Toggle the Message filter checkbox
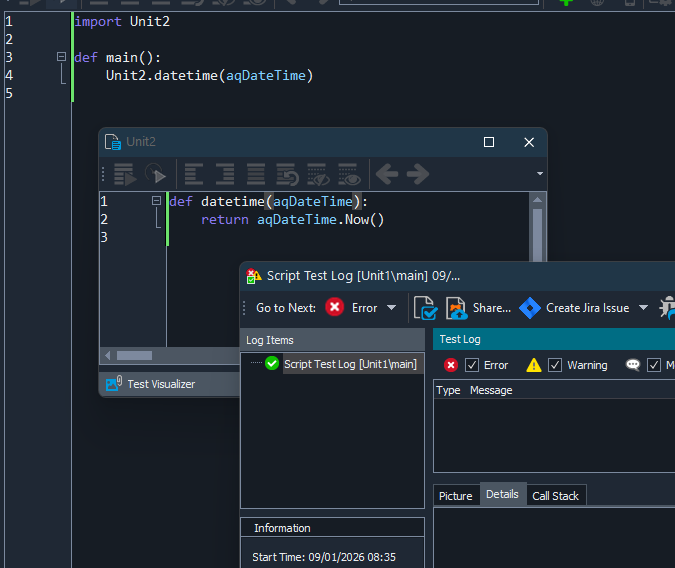The height and width of the screenshot is (568, 675). [x=654, y=365]
